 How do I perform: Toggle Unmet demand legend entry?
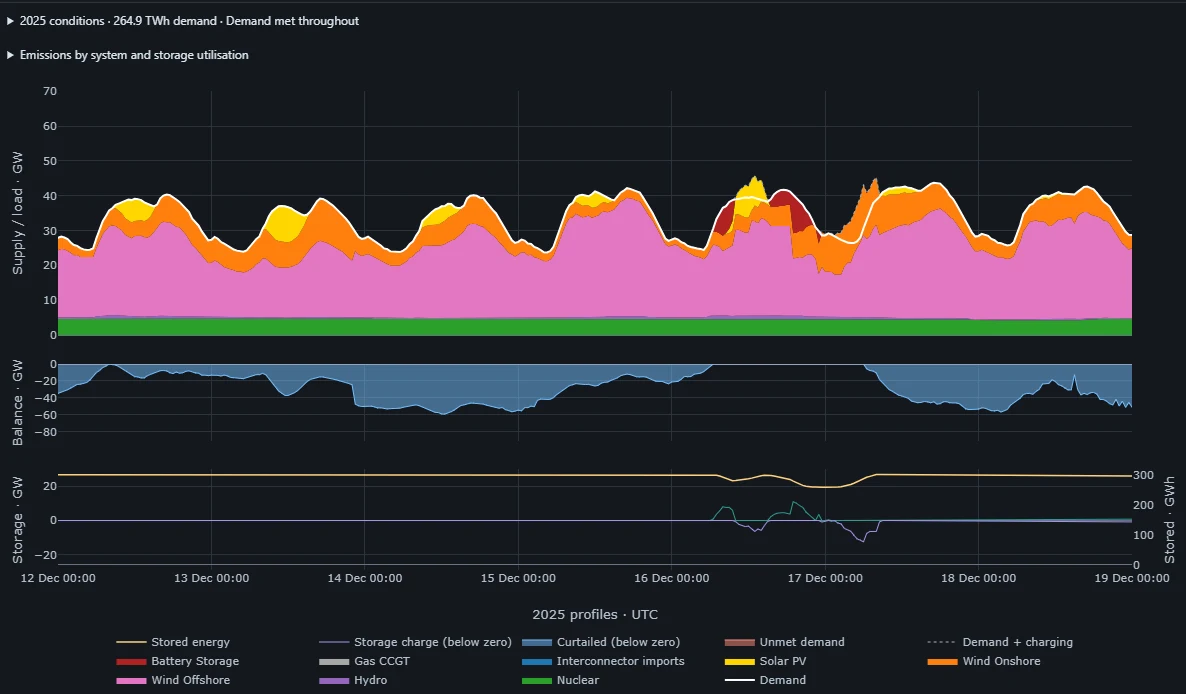(784, 642)
